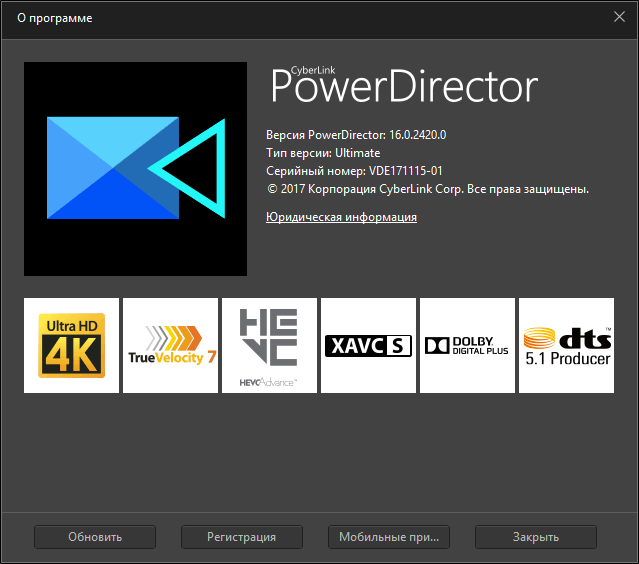Select the dts 5.1 Producer logo

[x=566, y=345]
